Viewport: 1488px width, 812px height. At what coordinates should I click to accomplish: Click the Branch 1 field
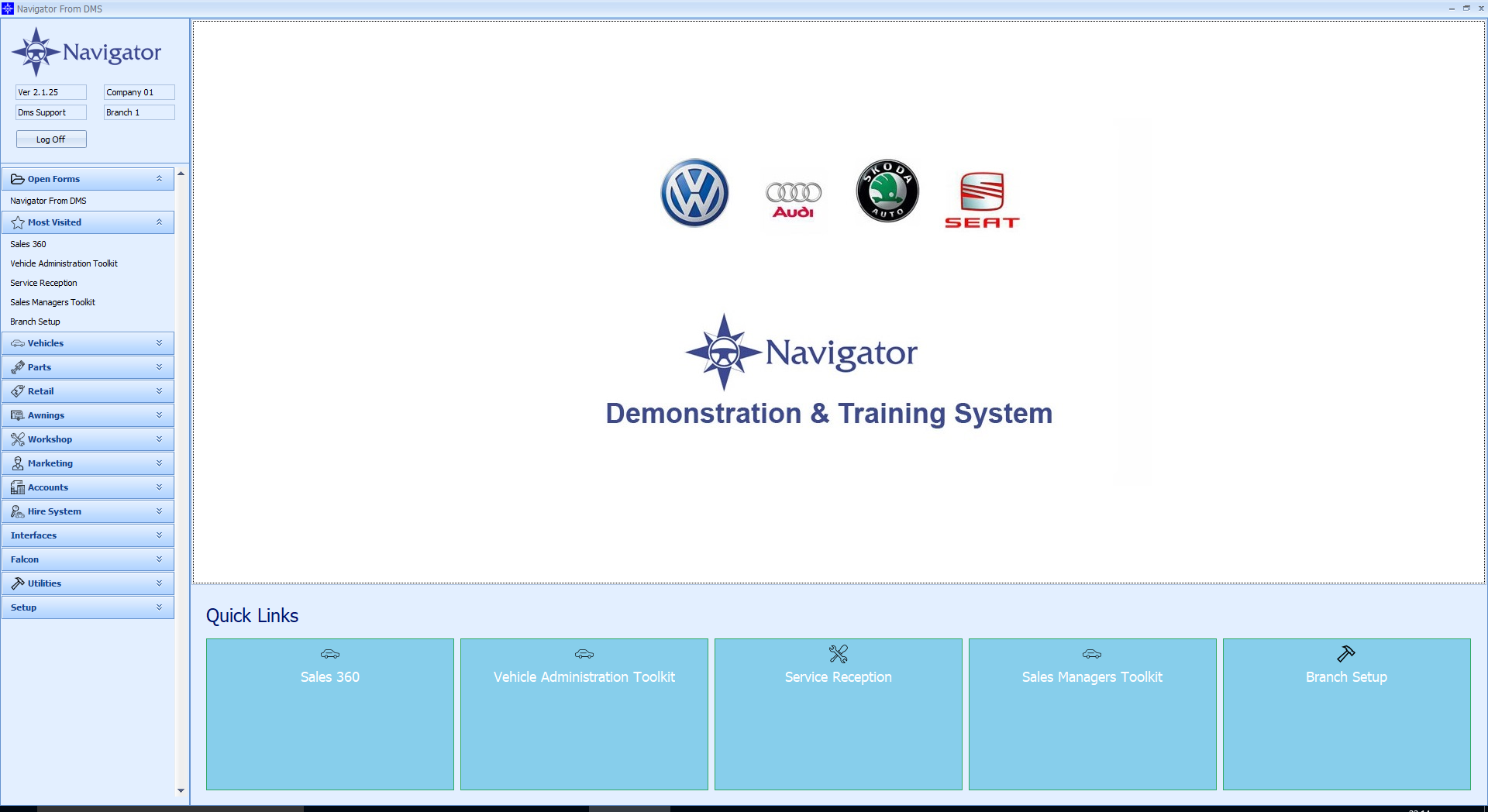(139, 112)
